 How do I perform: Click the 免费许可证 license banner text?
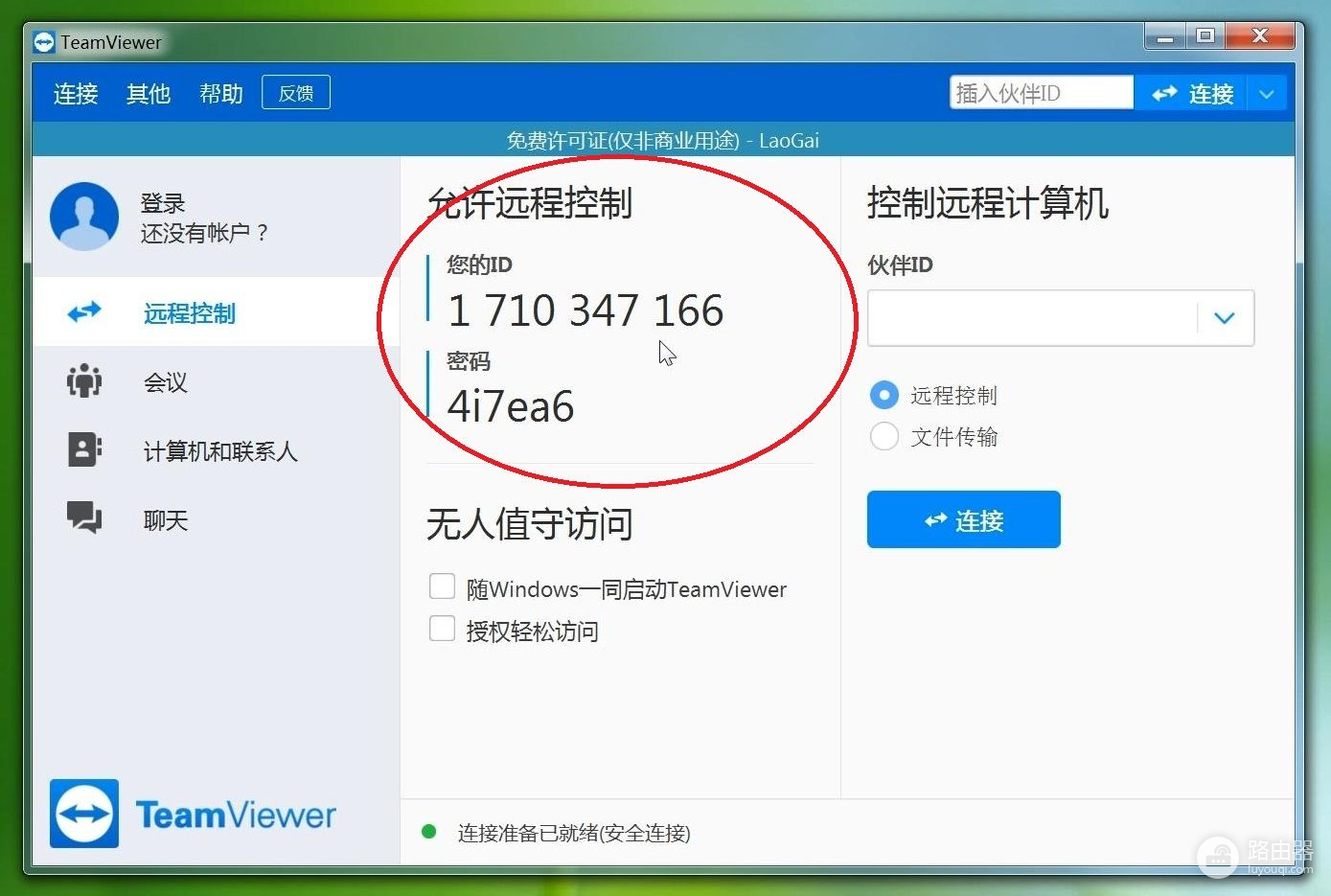(x=662, y=141)
